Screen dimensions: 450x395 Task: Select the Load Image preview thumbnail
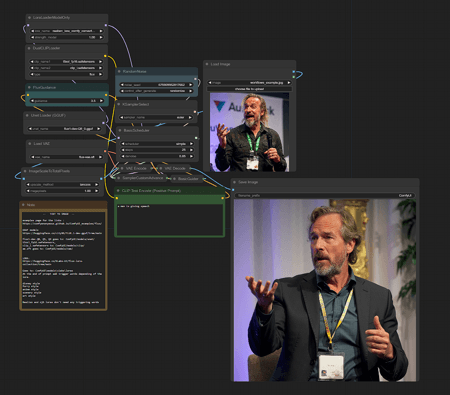pos(249,132)
